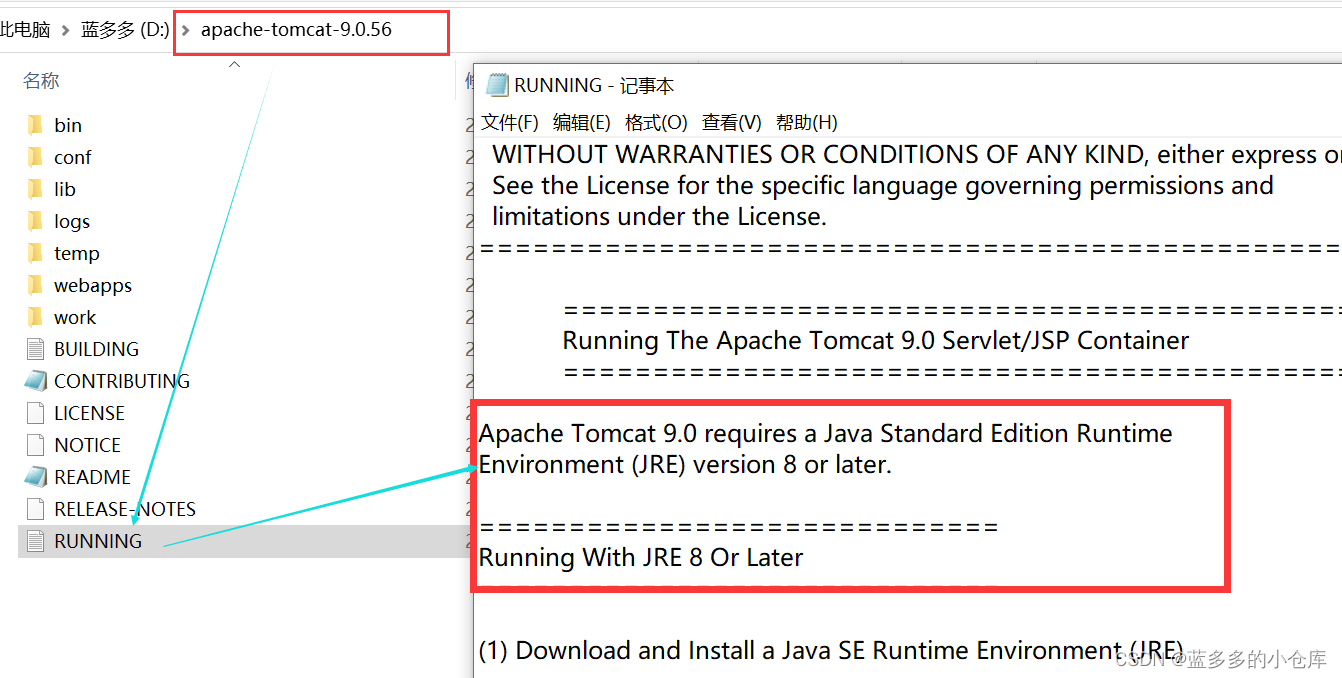The image size is (1342, 678).
Task: Expand the chevron after 此电脑 in breadcrumb
Action: click(66, 30)
